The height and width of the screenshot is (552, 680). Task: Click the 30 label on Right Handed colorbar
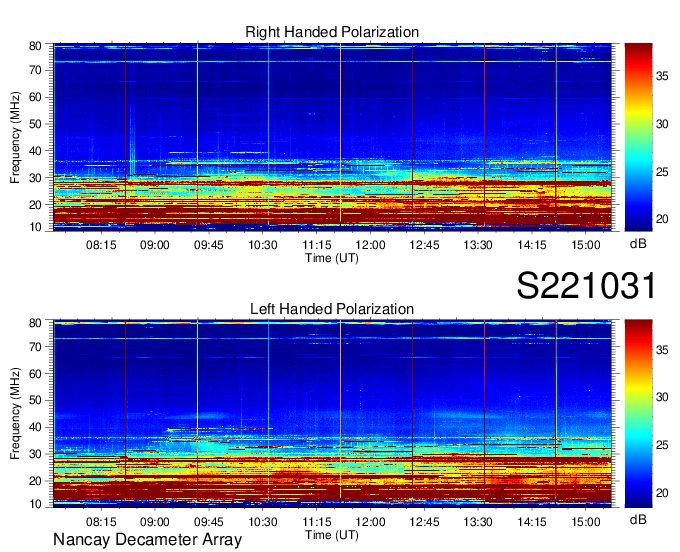tap(662, 124)
